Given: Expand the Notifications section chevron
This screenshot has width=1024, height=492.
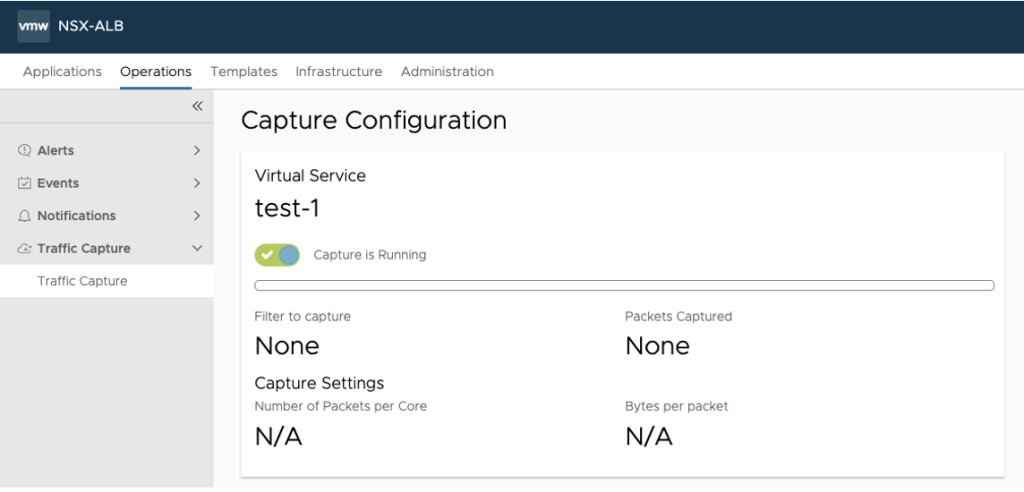Looking at the screenshot, I should pos(197,216).
